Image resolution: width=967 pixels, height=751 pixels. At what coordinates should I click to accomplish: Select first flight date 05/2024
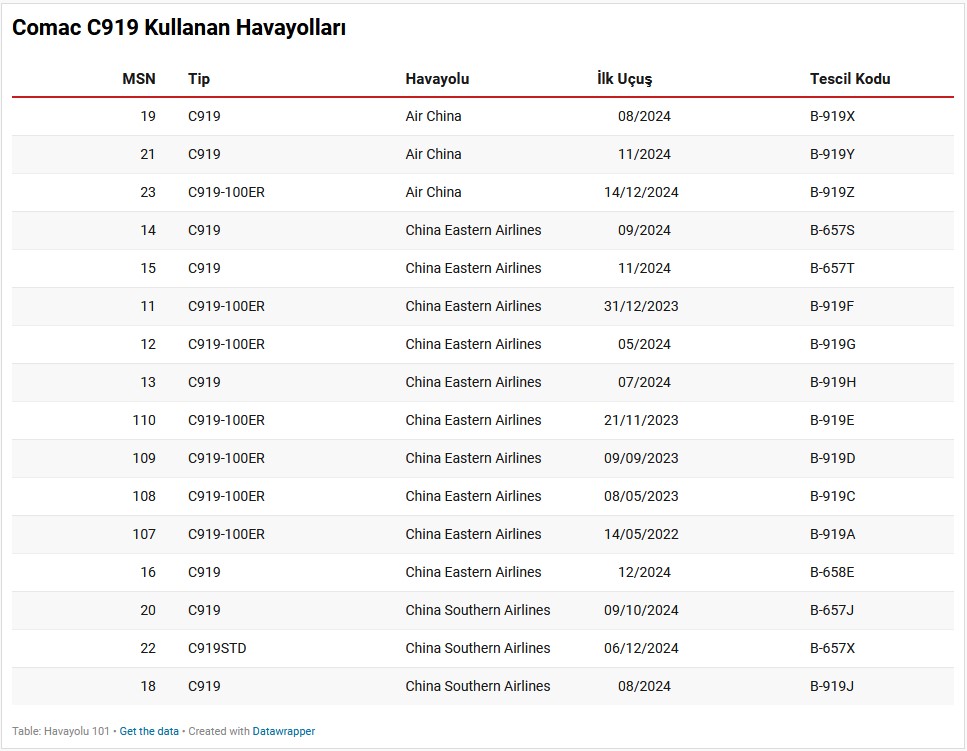(x=644, y=344)
